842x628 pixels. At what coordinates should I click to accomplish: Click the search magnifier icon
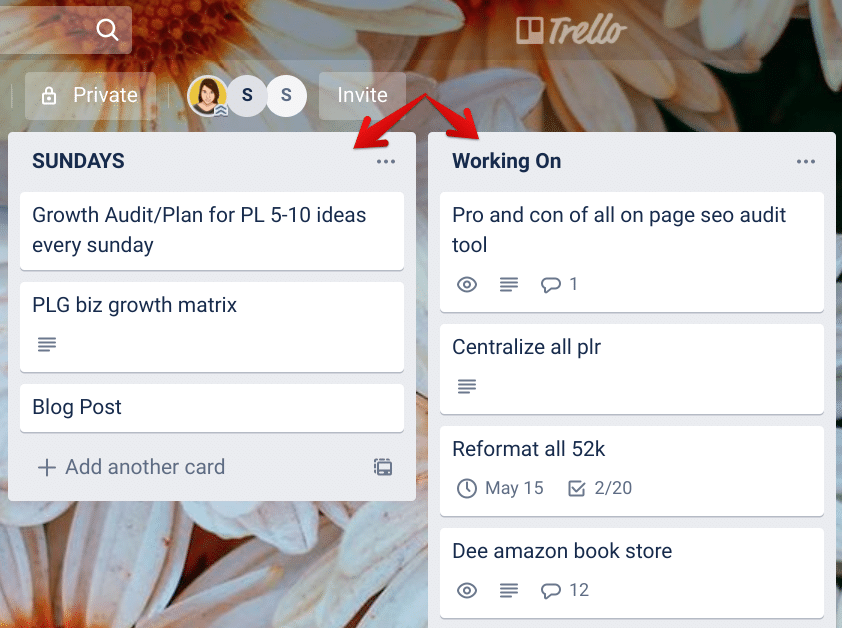tap(107, 30)
